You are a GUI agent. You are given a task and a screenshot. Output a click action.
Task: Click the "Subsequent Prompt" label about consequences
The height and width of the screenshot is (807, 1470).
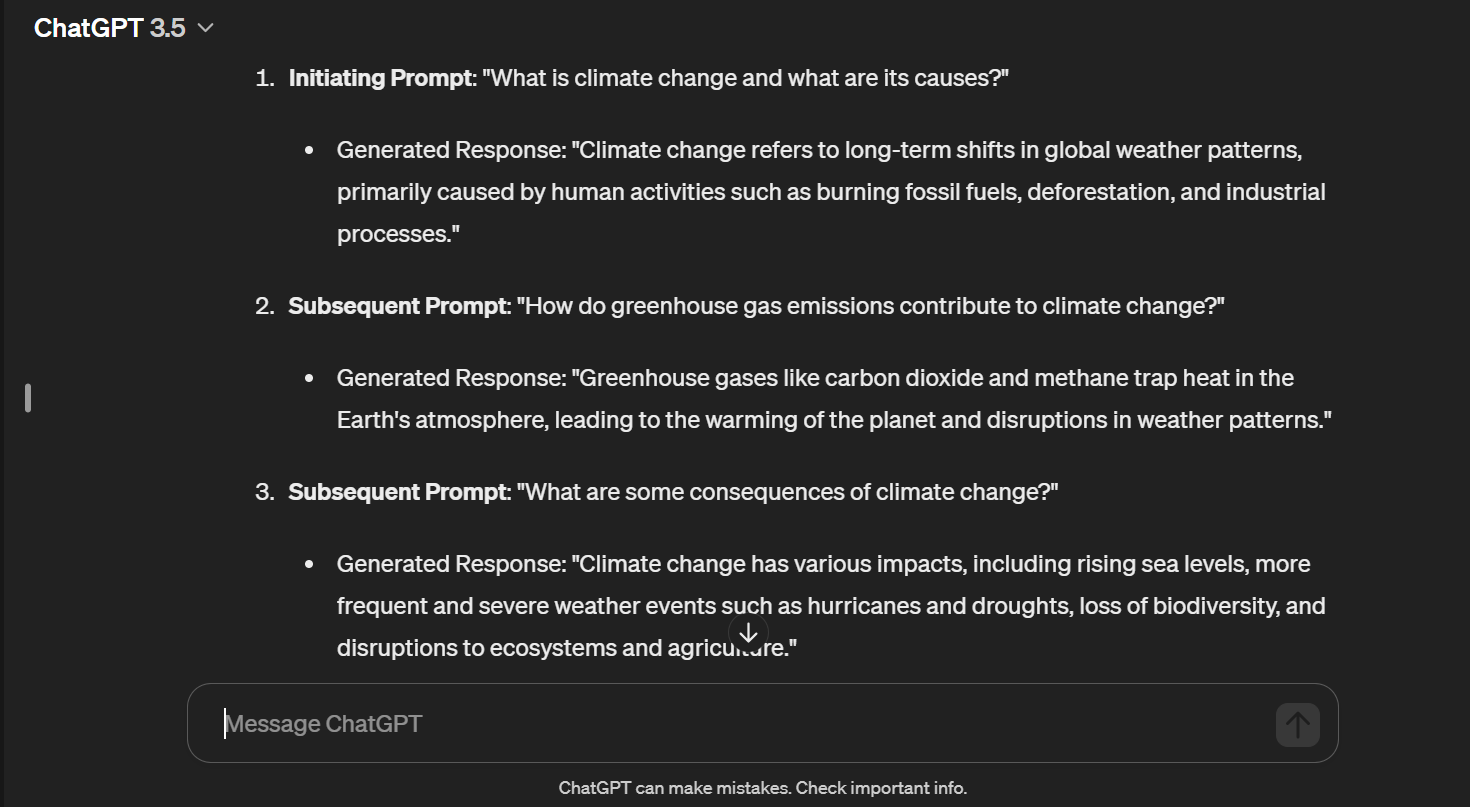[x=398, y=492]
